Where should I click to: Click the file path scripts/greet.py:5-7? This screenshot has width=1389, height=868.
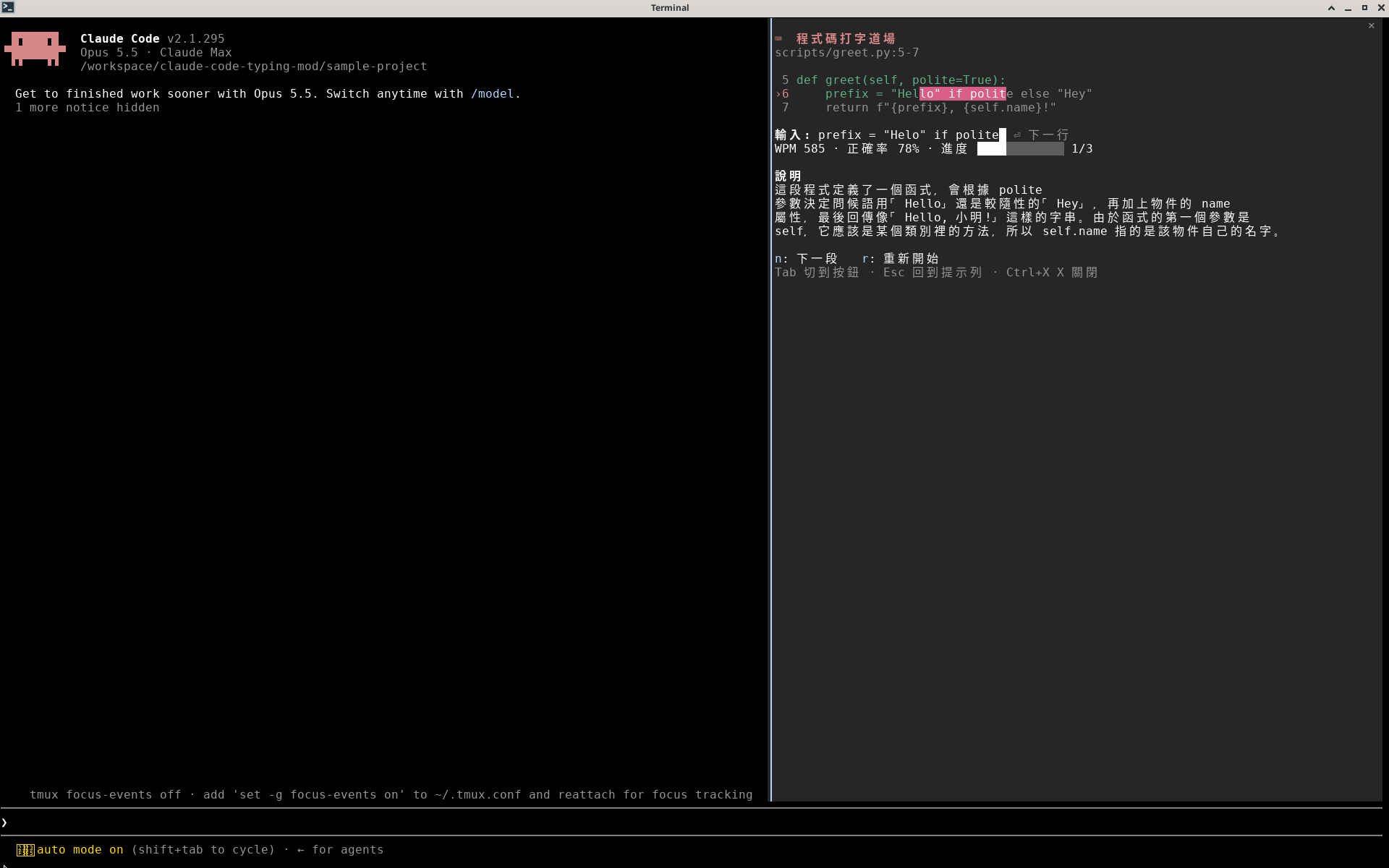[846, 53]
